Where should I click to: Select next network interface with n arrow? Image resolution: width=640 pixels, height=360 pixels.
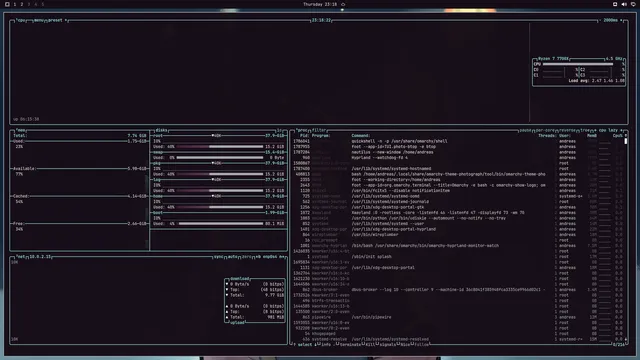(x=282, y=257)
